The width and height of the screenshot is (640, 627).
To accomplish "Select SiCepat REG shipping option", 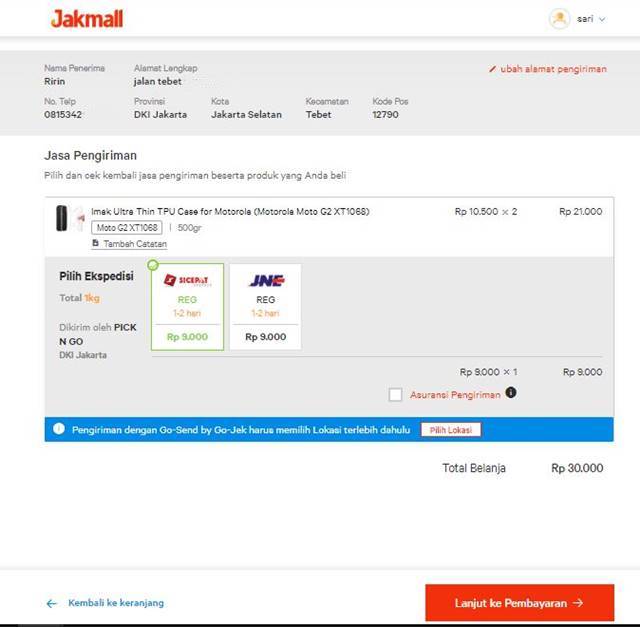I will (x=187, y=307).
